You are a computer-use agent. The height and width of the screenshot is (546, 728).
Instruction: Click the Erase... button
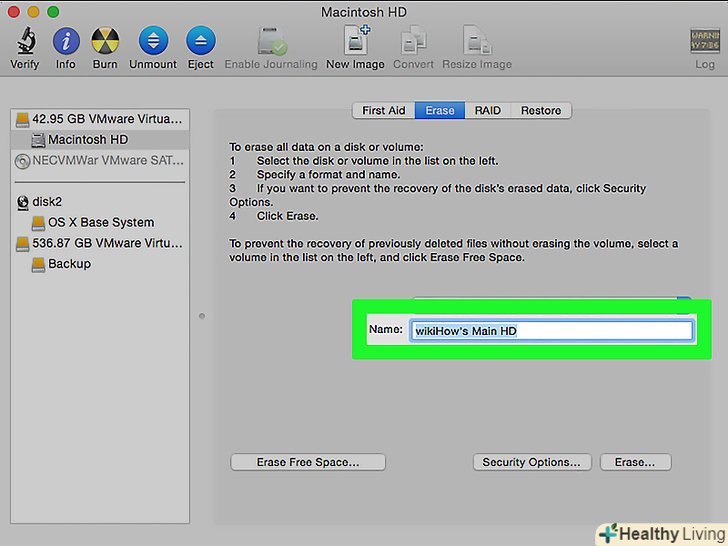pyautogui.click(x=635, y=462)
